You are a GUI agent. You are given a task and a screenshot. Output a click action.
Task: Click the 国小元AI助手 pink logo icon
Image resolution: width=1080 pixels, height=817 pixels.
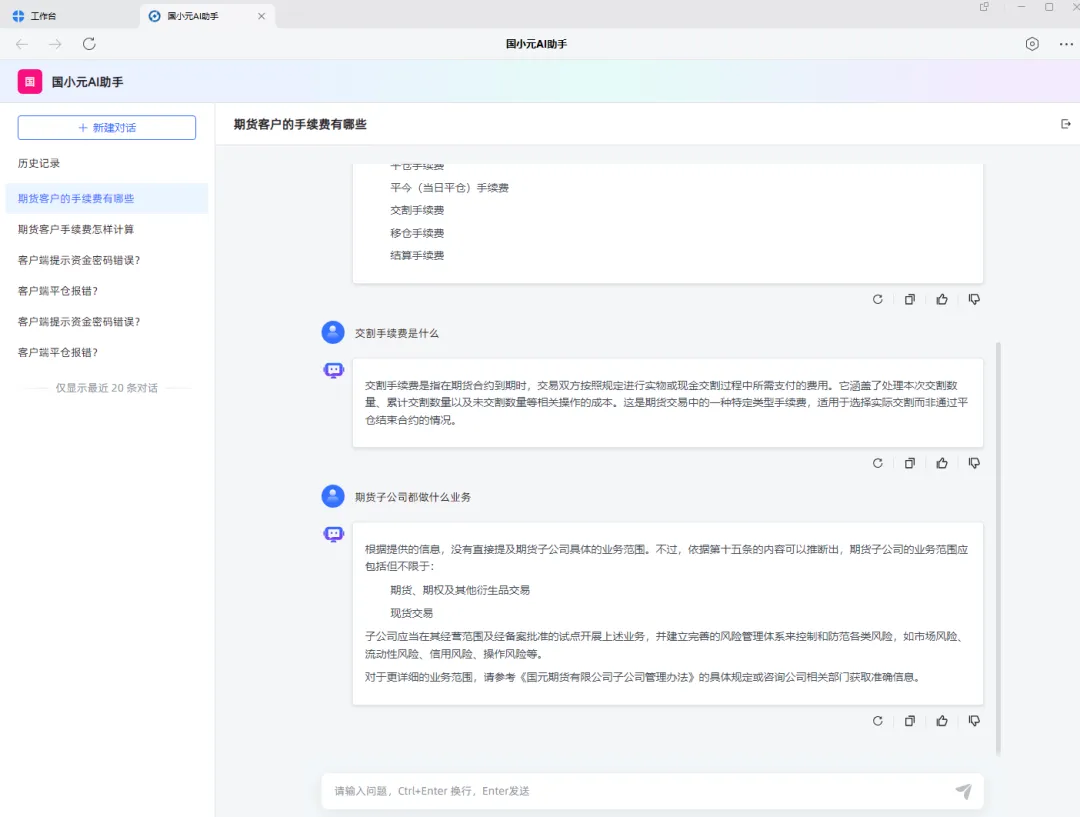tap(29, 82)
